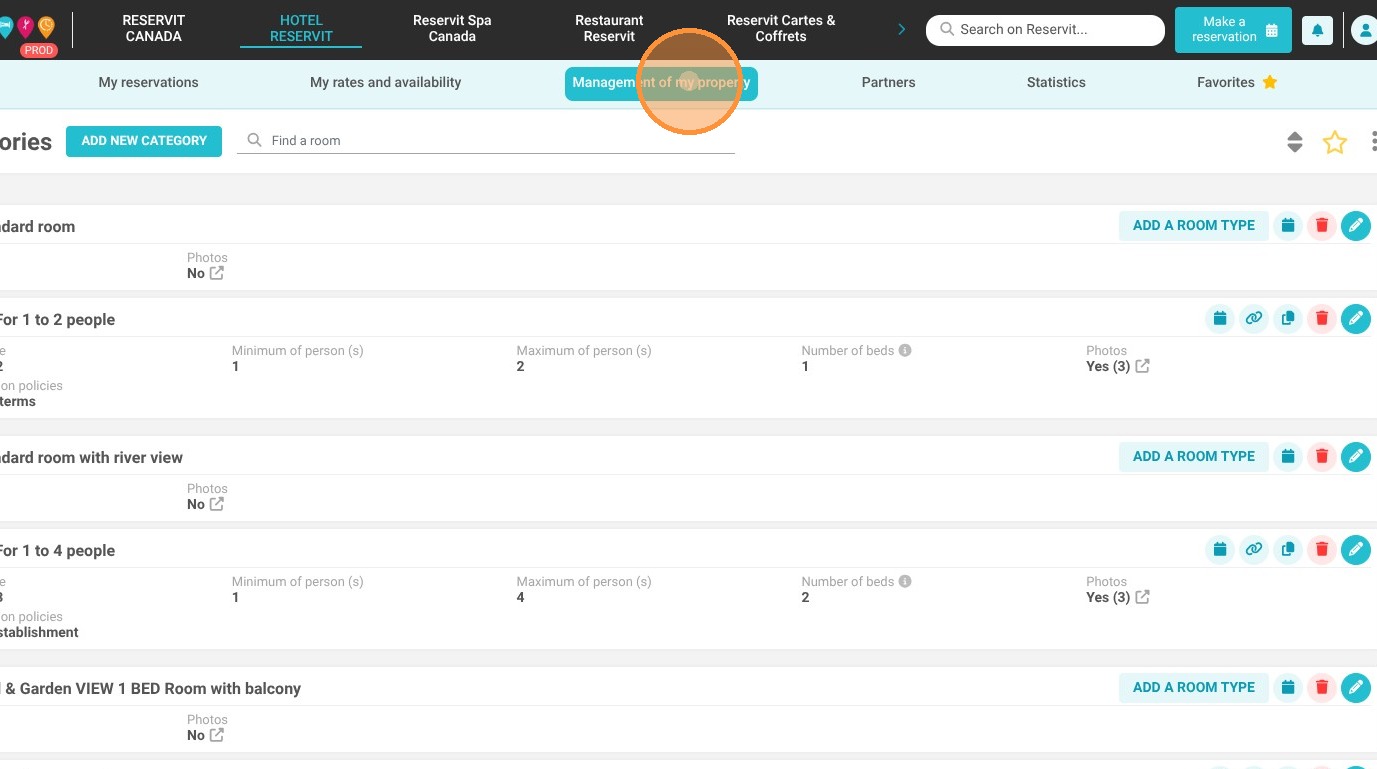Screen dimensions: 1377x769
Task: Show beds info for 'For 1 to 2 people'
Action: point(905,351)
